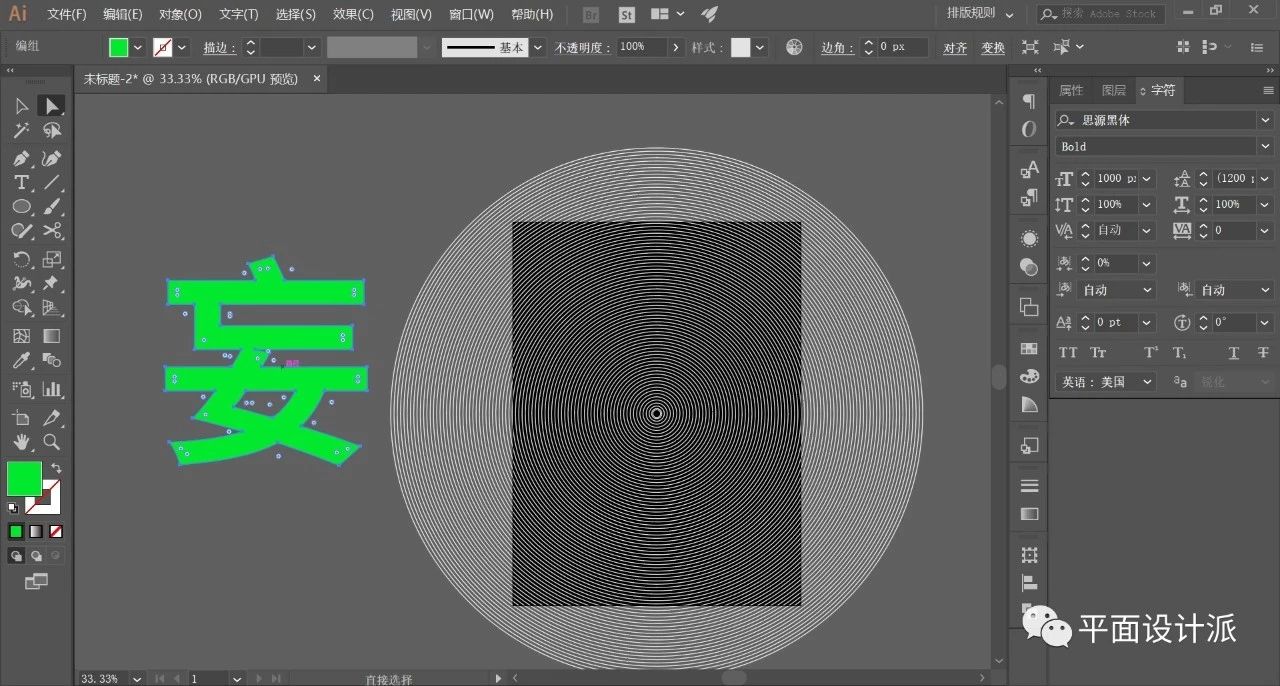Open the 效果(C) menu
Screen dimensions: 1280x686
(353, 15)
